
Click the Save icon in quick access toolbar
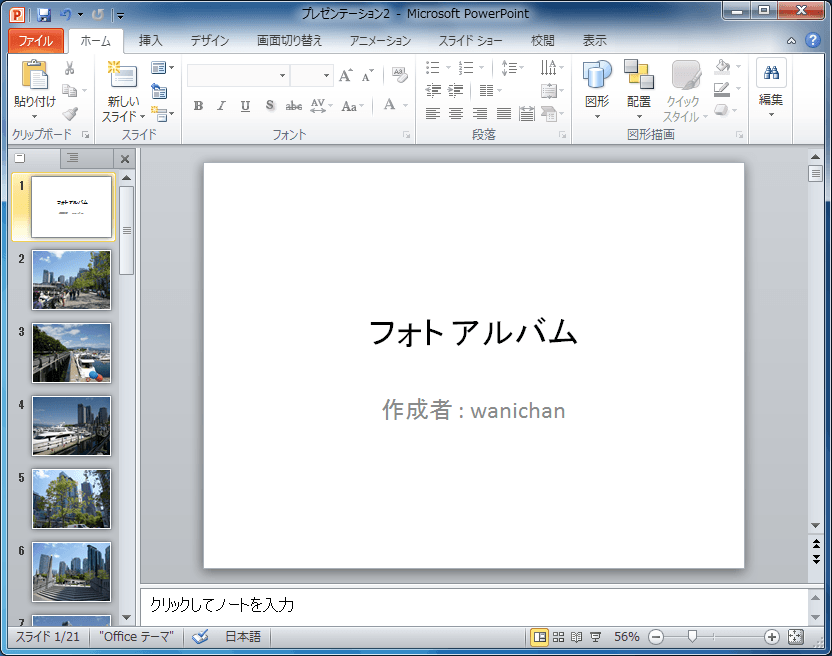click(43, 14)
